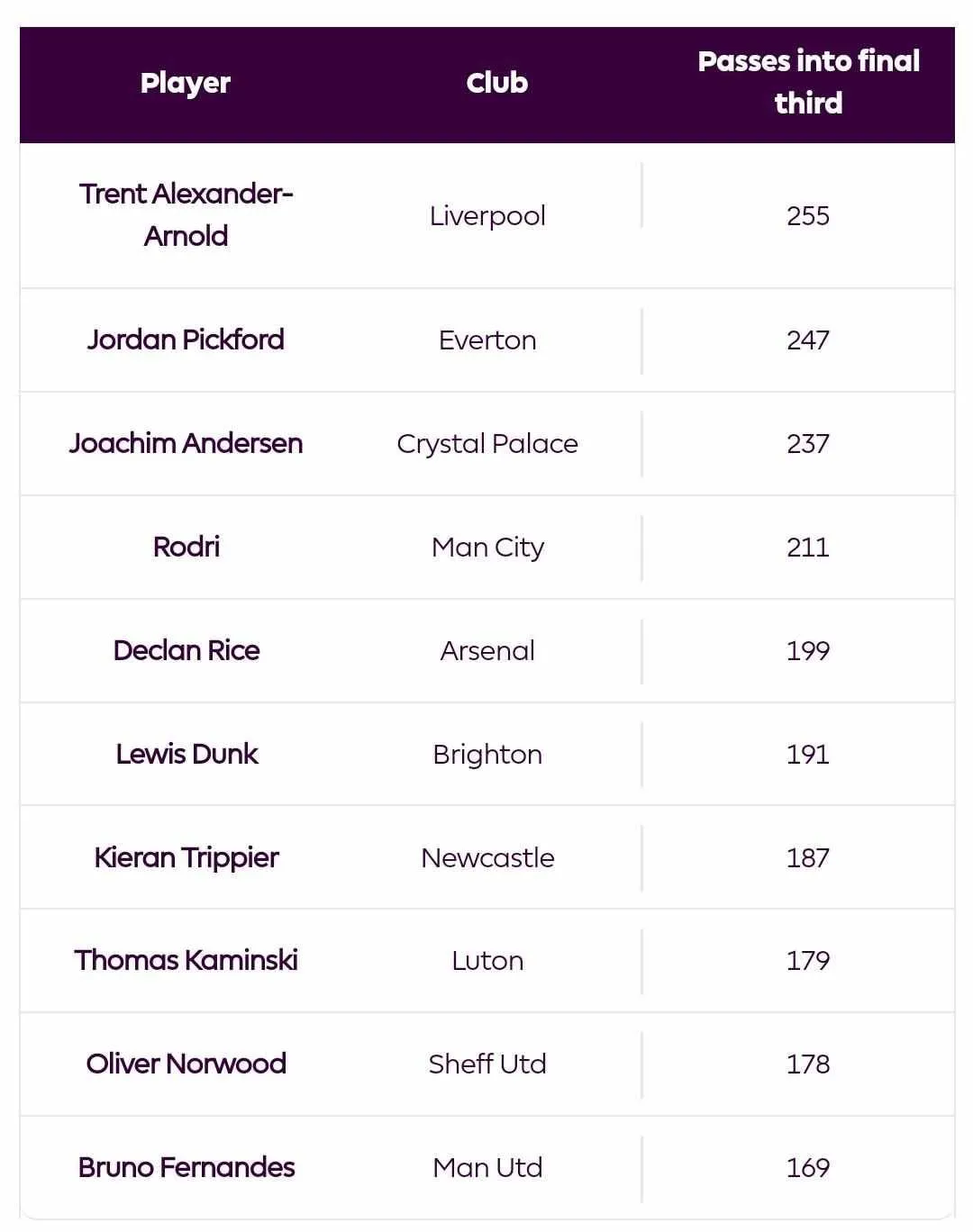Image resolution: width=973 pixels, height=1232 pixels.
Task: Click the 255 passes value
Action: [808, 216]
